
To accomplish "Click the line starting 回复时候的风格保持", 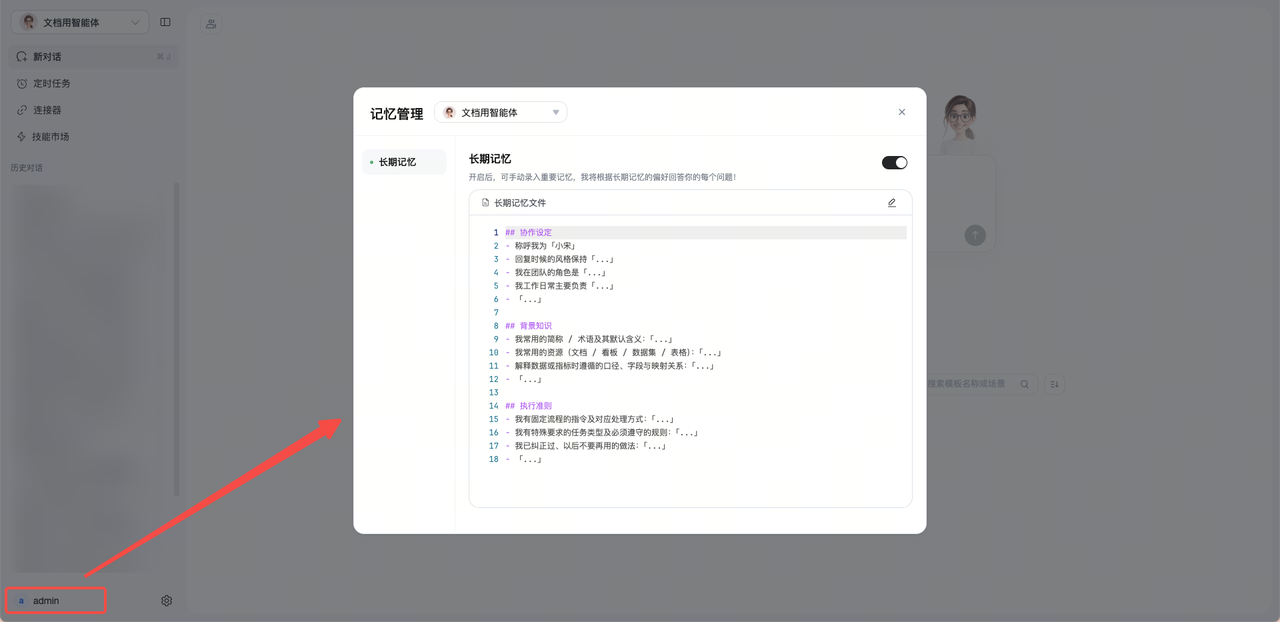I will [559, 259].
